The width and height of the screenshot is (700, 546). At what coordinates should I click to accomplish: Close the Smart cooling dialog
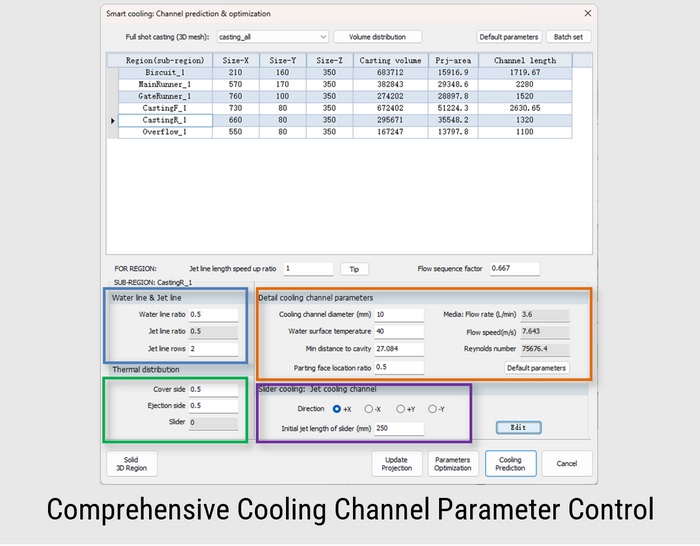pyautogui.click(x=588, y=13)
